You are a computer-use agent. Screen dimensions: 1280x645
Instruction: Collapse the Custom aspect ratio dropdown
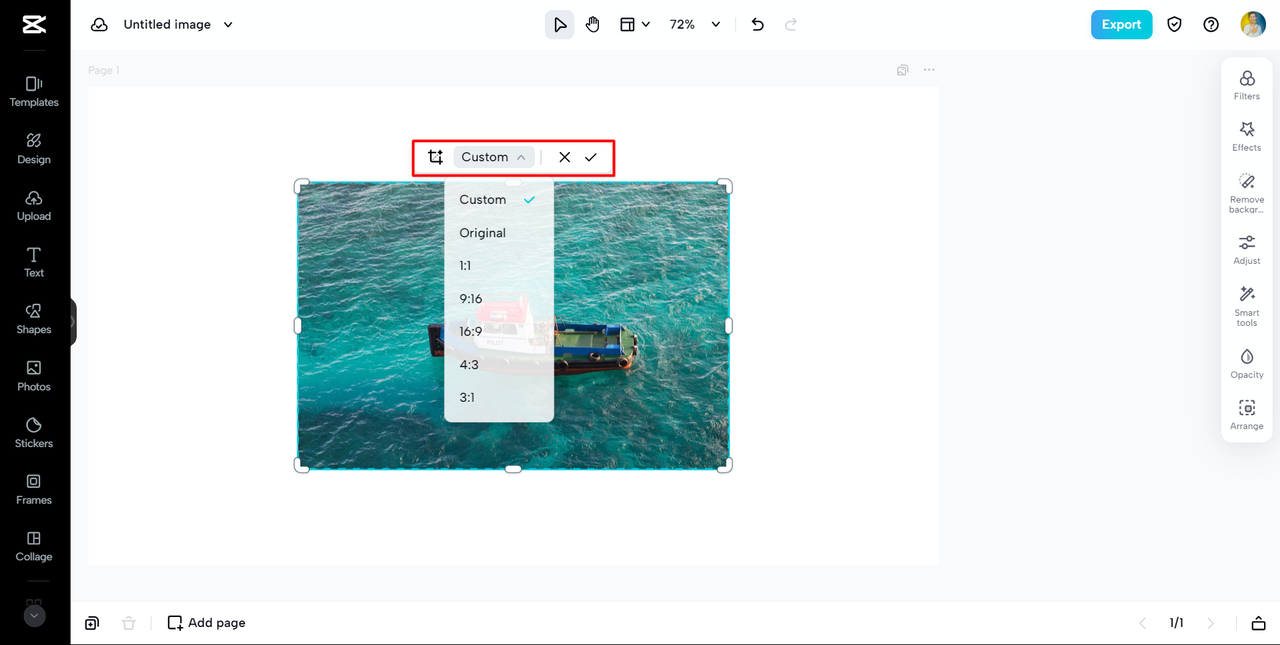click(494, 157)
